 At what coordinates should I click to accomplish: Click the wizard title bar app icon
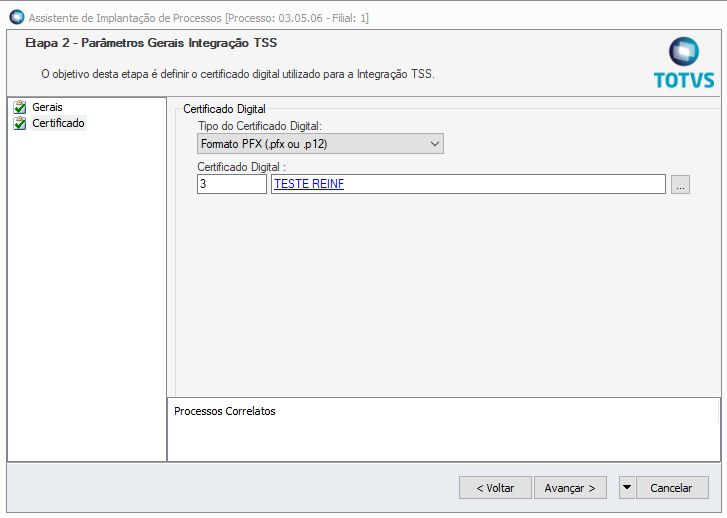point(17,18)
